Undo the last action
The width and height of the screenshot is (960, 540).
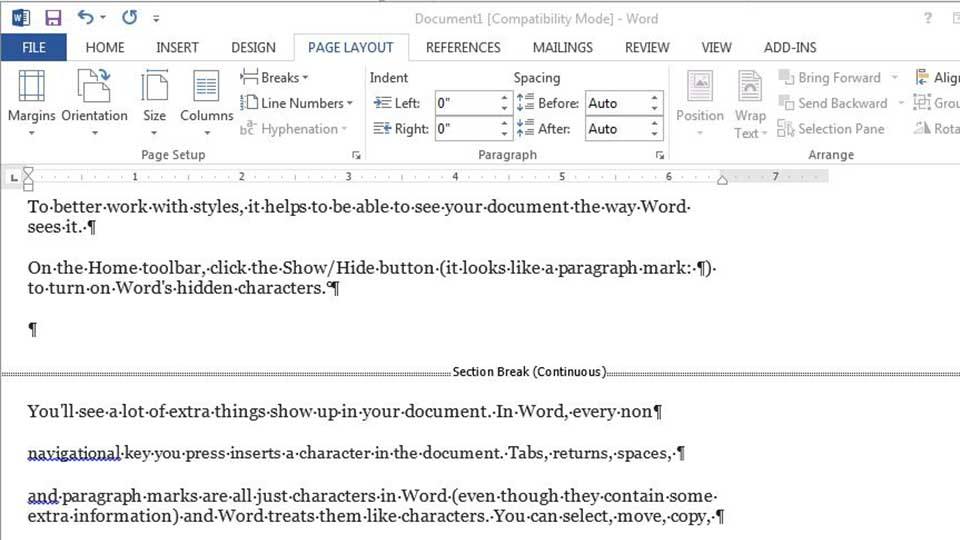pos(86,18)
